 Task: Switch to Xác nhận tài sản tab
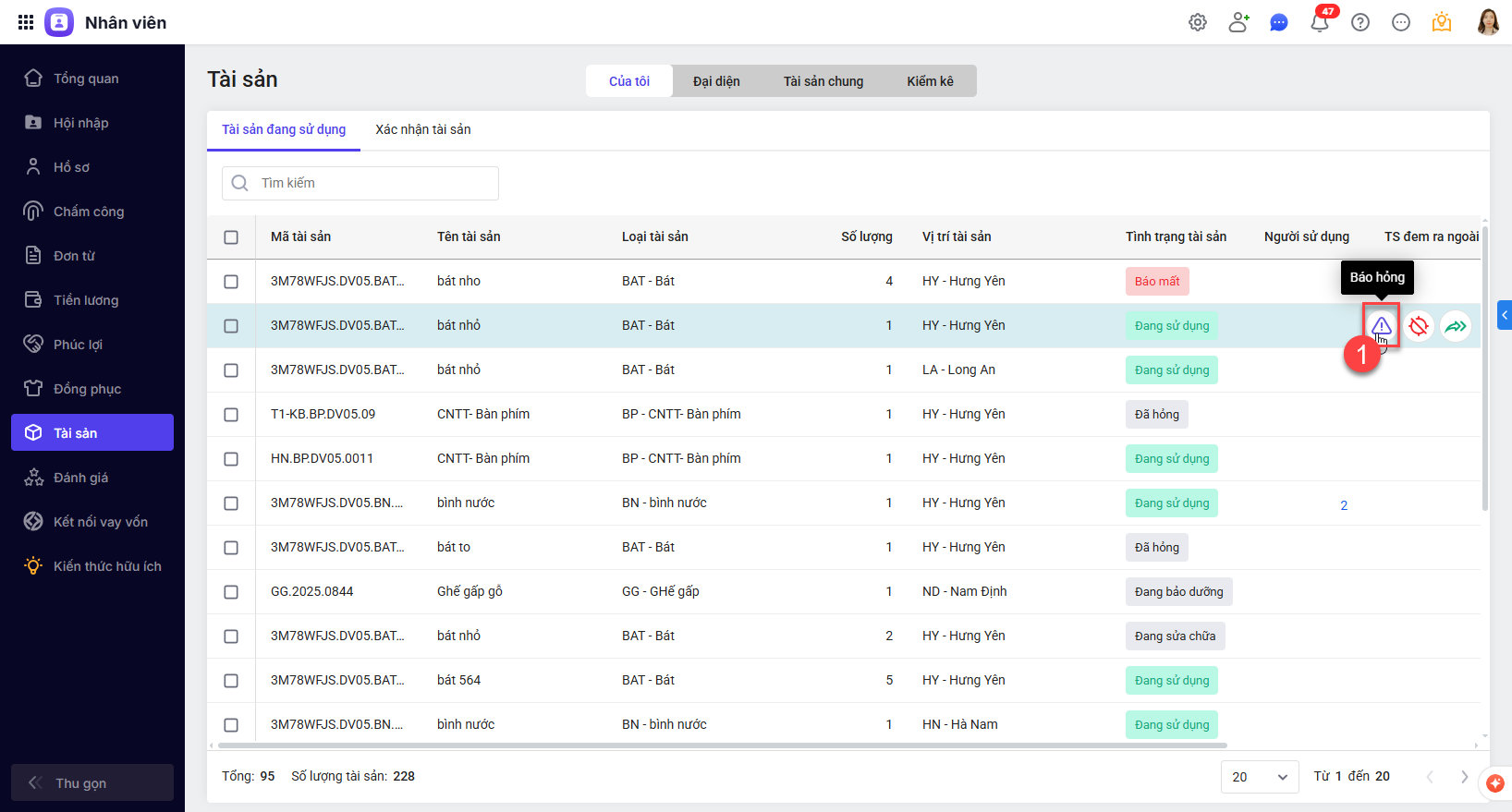(x=422, y=129)
